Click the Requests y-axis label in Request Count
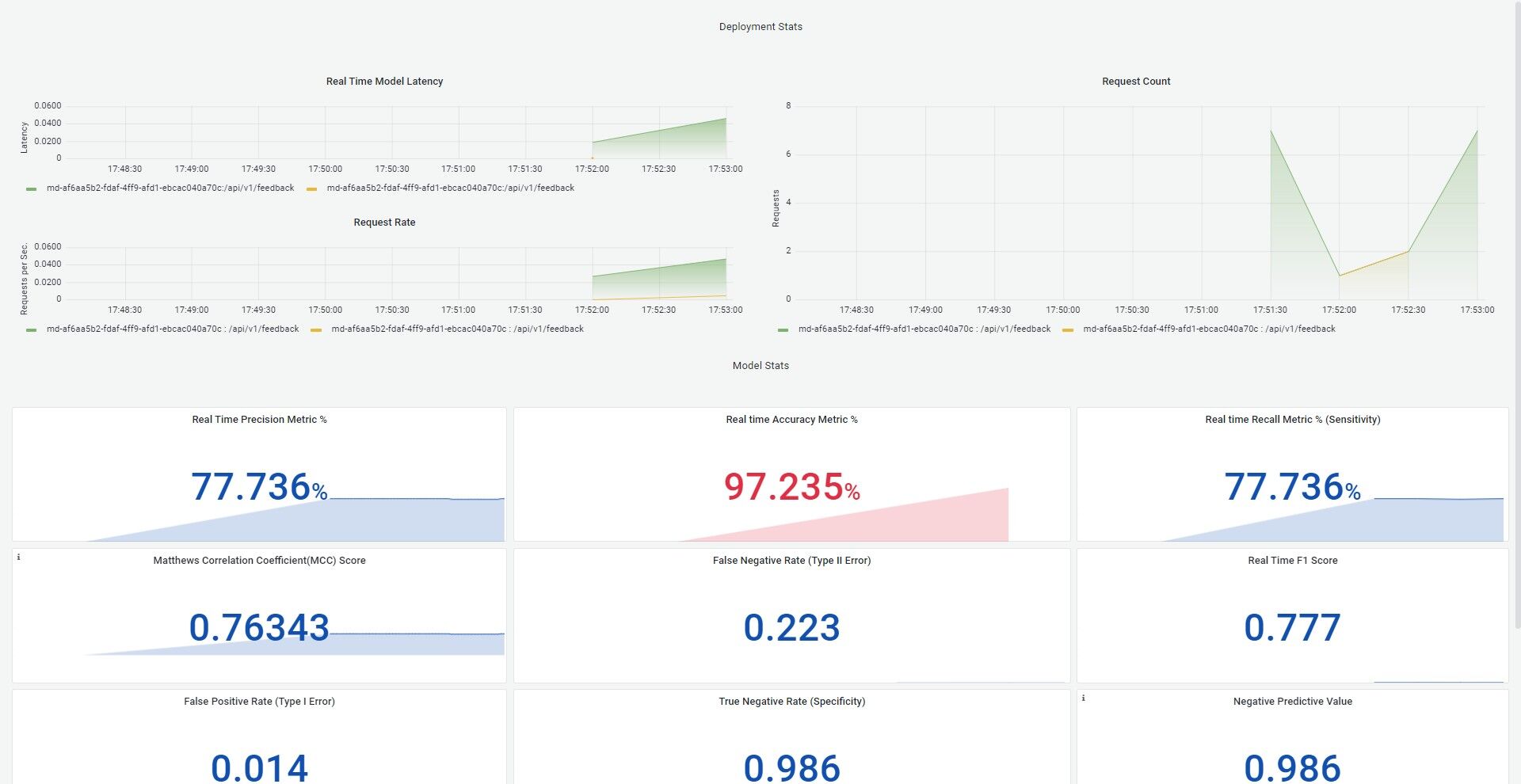This screenshot has height=784, width=1521. [x=776, y=209]
